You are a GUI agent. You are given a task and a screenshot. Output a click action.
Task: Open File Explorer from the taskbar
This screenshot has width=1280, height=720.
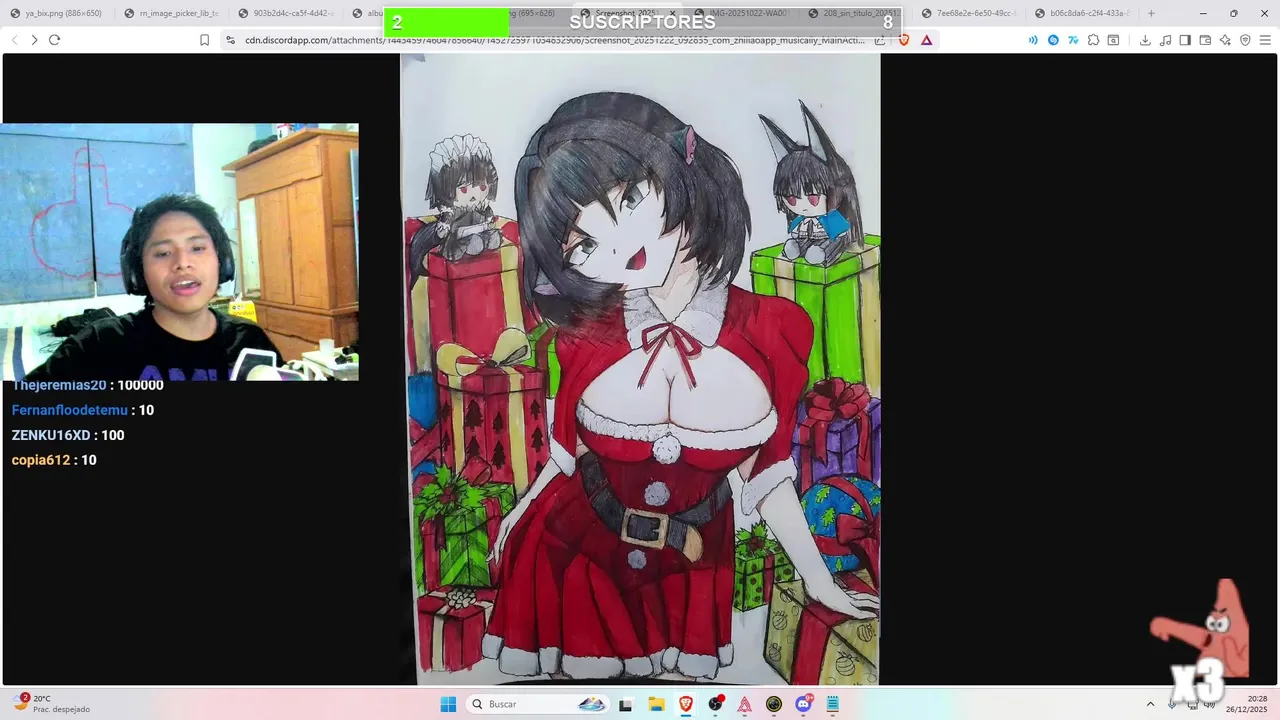tap(656, 704)
